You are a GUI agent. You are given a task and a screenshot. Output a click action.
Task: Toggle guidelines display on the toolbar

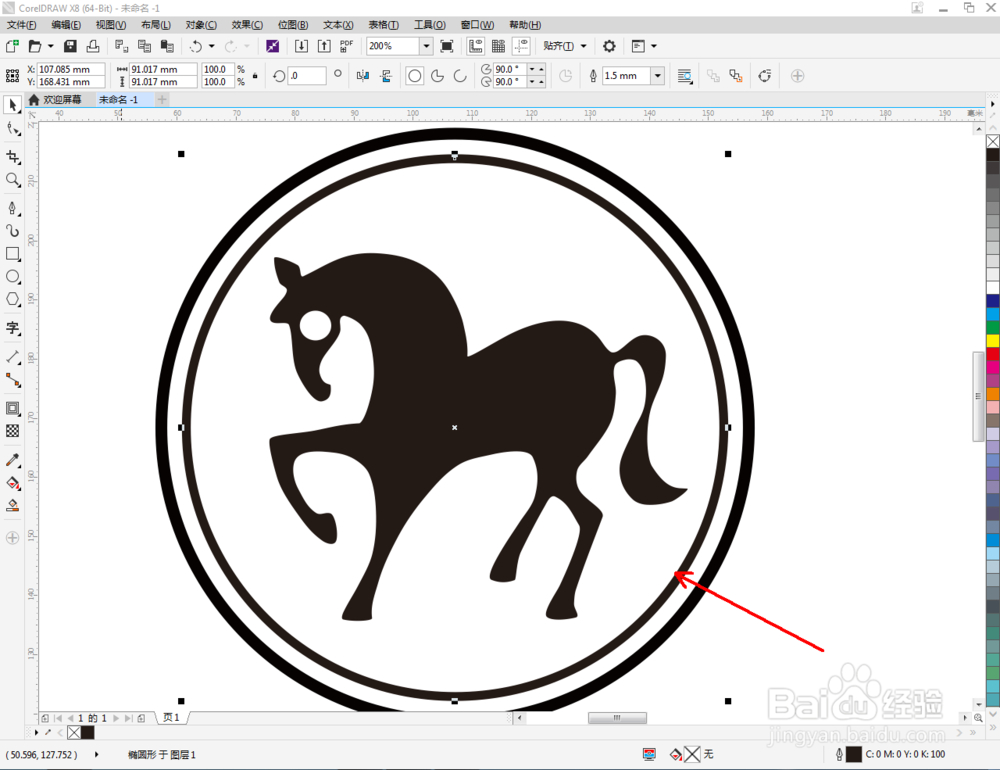[521, 46]
